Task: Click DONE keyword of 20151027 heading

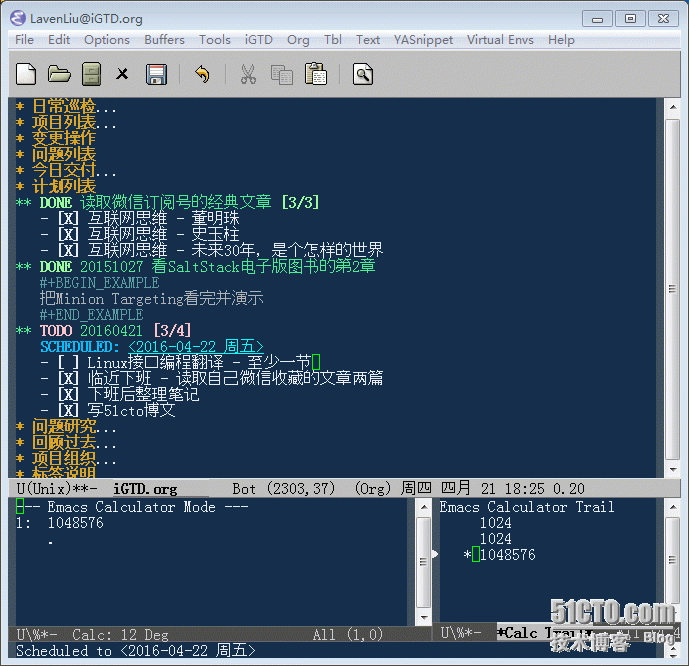Action: point(56,267)
